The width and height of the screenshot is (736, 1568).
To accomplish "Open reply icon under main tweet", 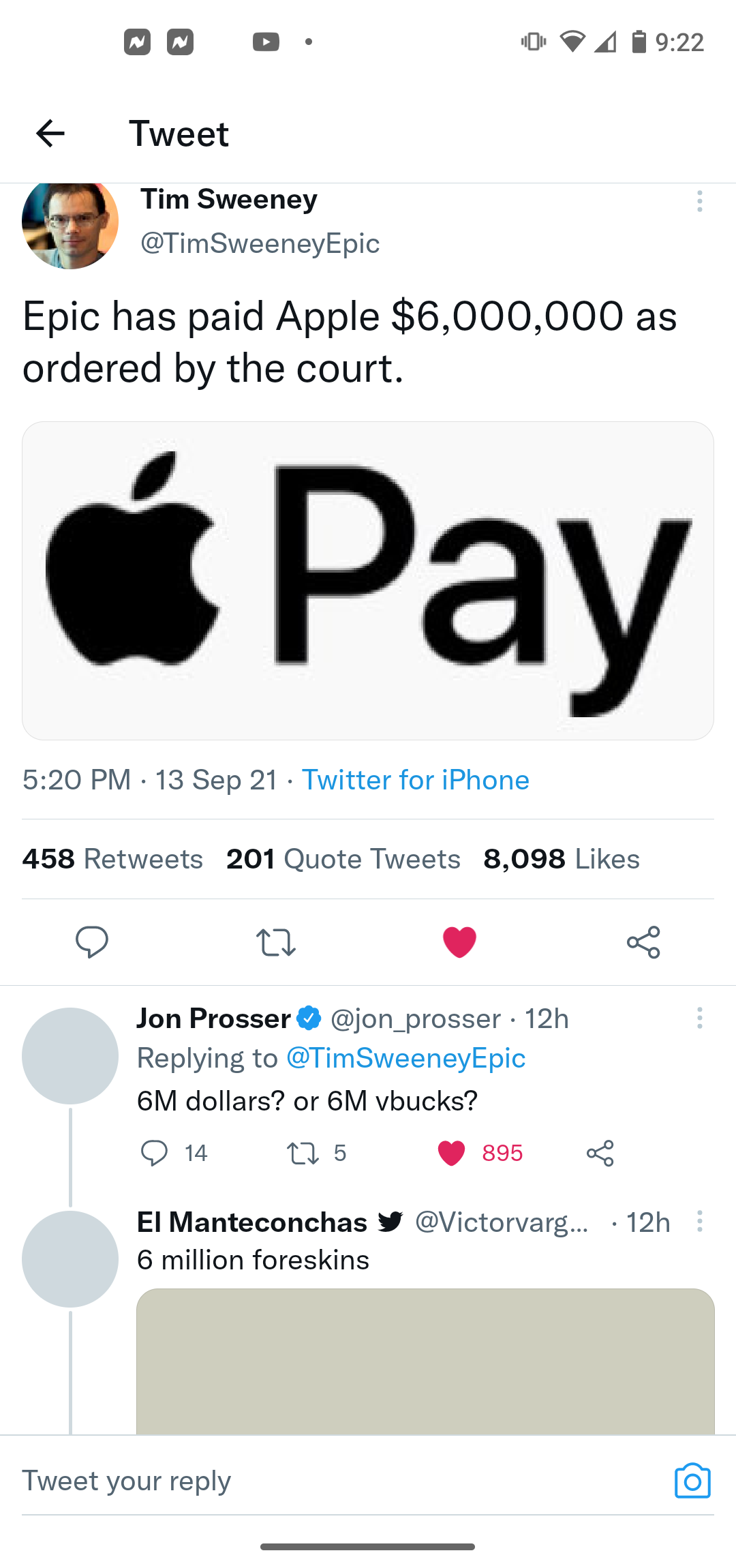I will pyautogui.click(x=91, y=942).
